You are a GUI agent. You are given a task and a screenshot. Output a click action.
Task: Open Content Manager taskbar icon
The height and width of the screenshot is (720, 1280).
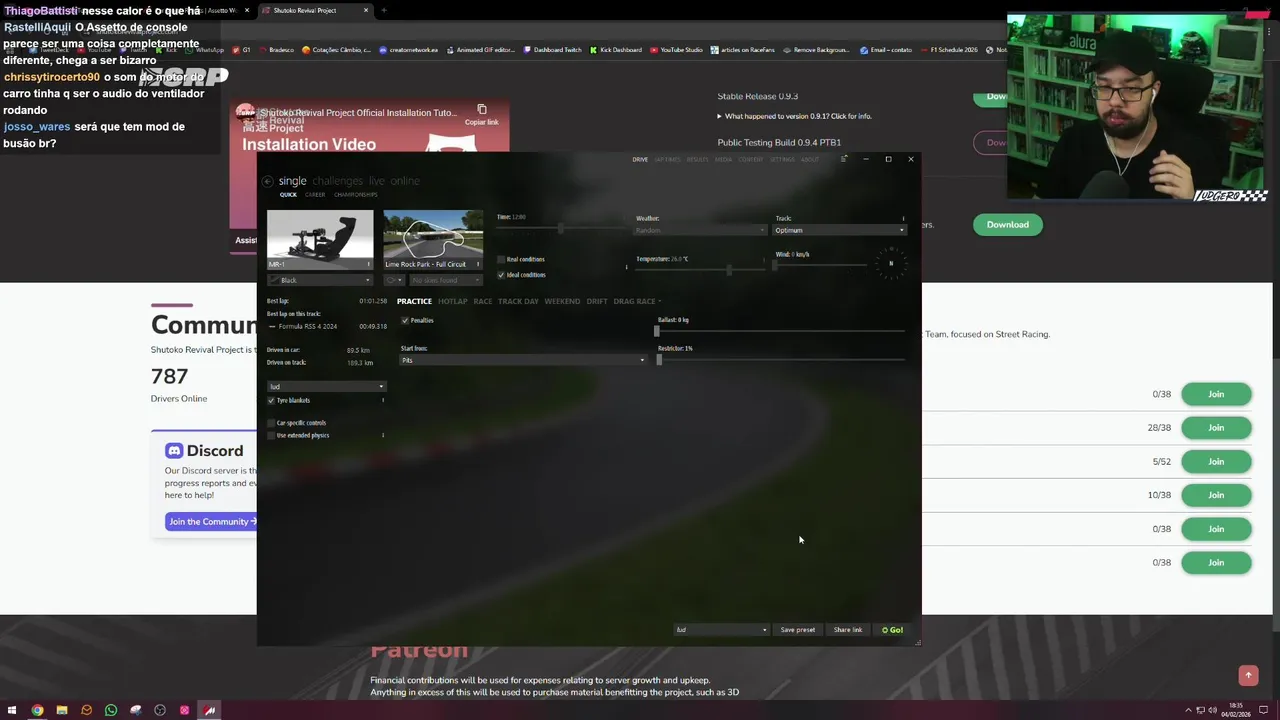coord(209,710)
